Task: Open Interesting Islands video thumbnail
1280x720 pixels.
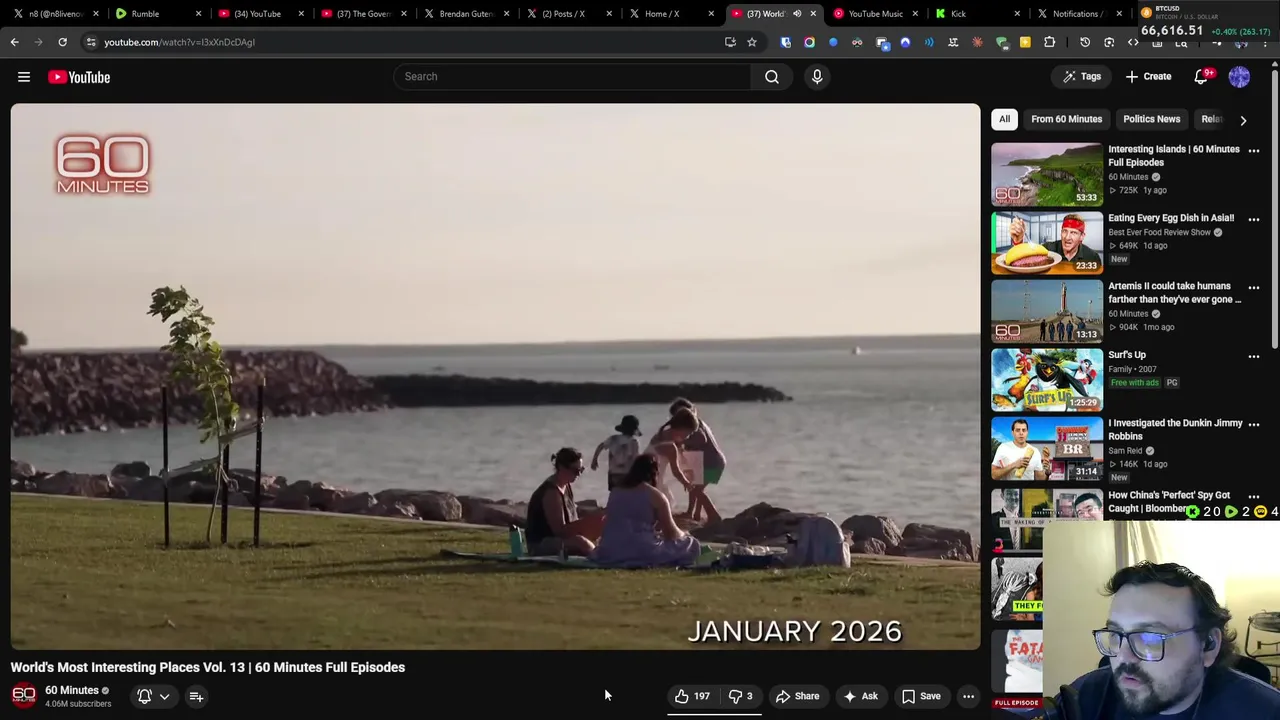Action: pos(1047,174)
